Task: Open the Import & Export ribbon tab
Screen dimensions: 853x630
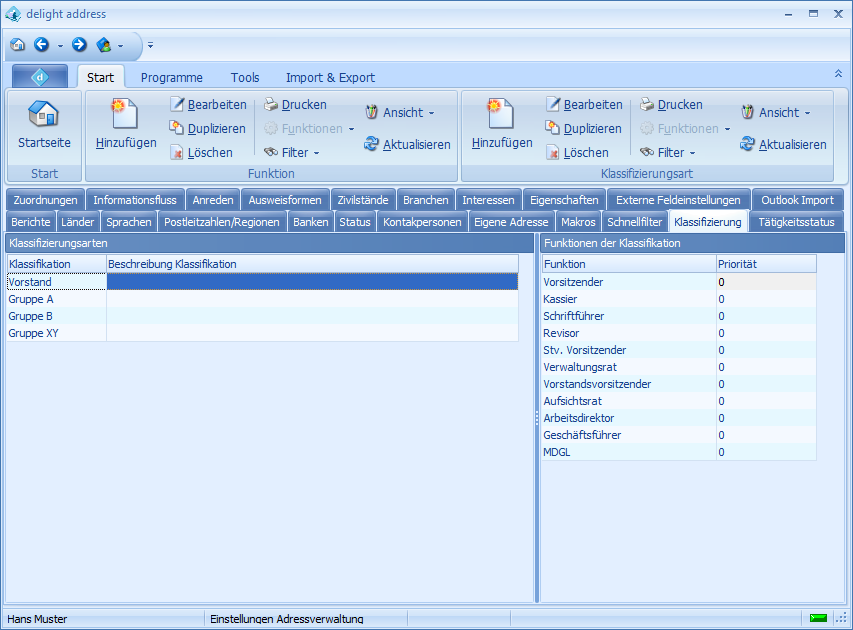Action: coord(330,78)
